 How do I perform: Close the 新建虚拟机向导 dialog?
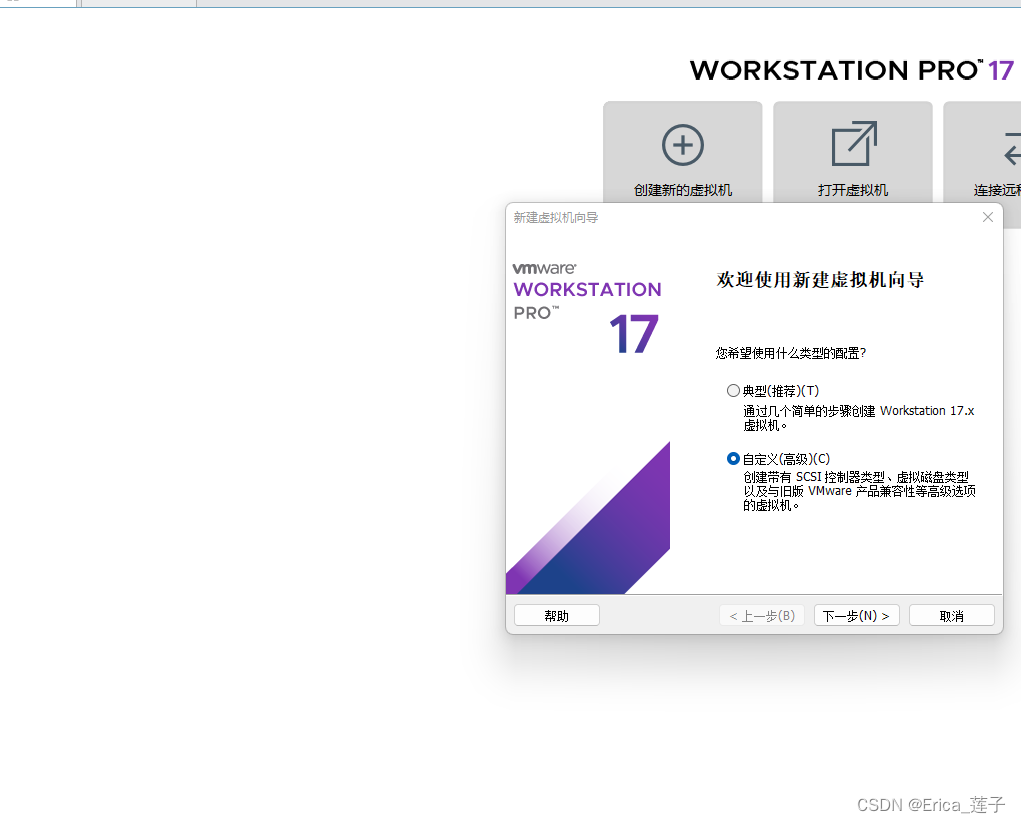pos(988,217)
